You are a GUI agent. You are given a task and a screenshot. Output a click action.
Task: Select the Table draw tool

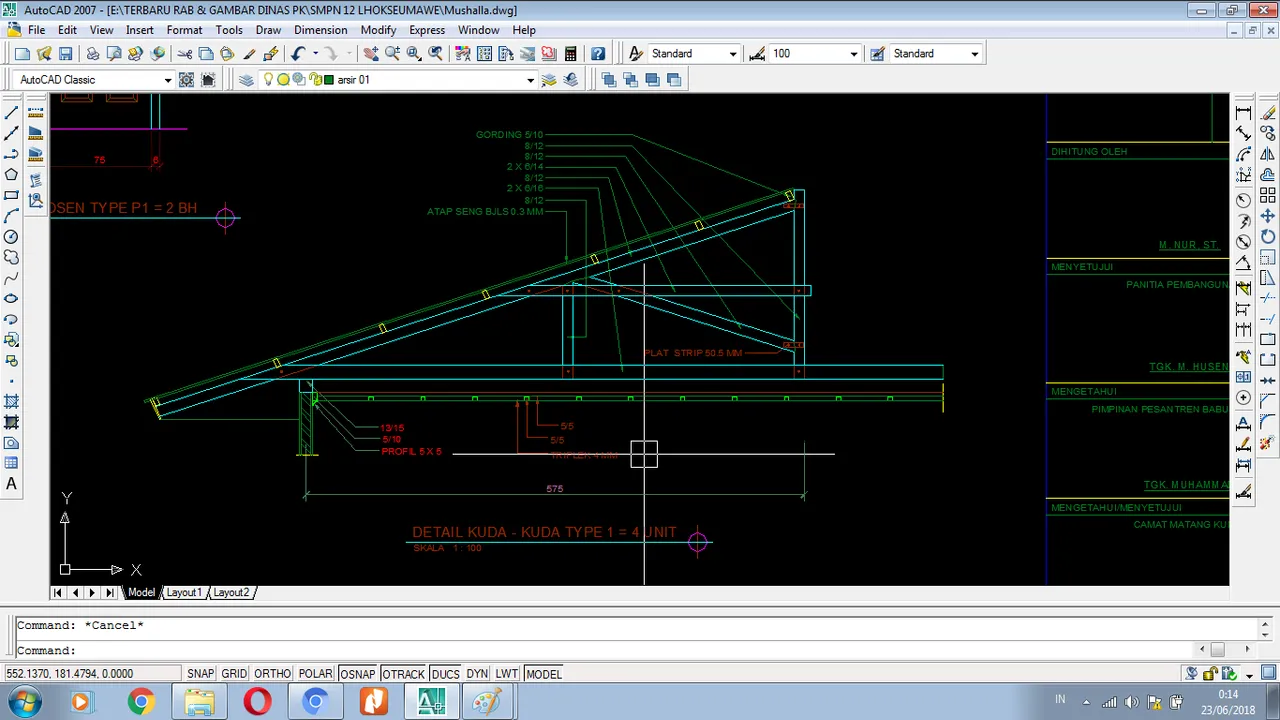tap(12, 463)
